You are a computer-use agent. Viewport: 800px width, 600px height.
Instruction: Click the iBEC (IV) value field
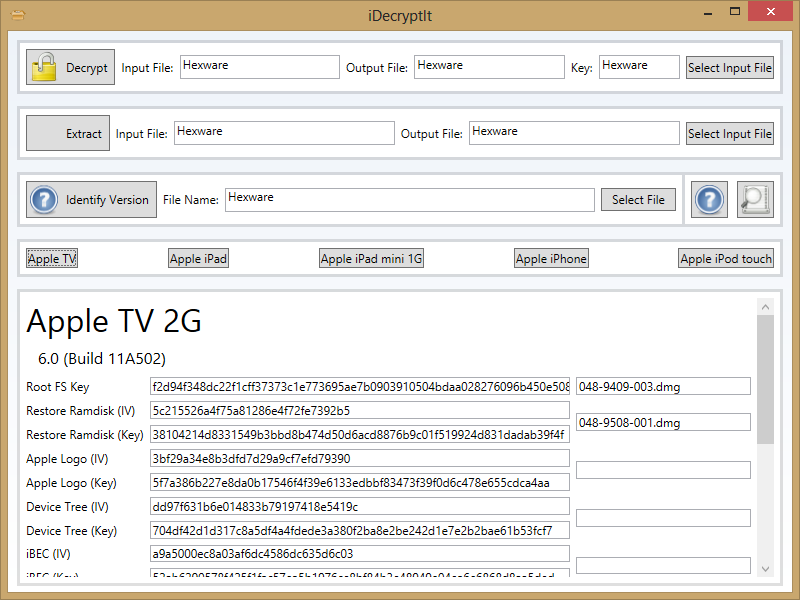click(x=360, y=554)
